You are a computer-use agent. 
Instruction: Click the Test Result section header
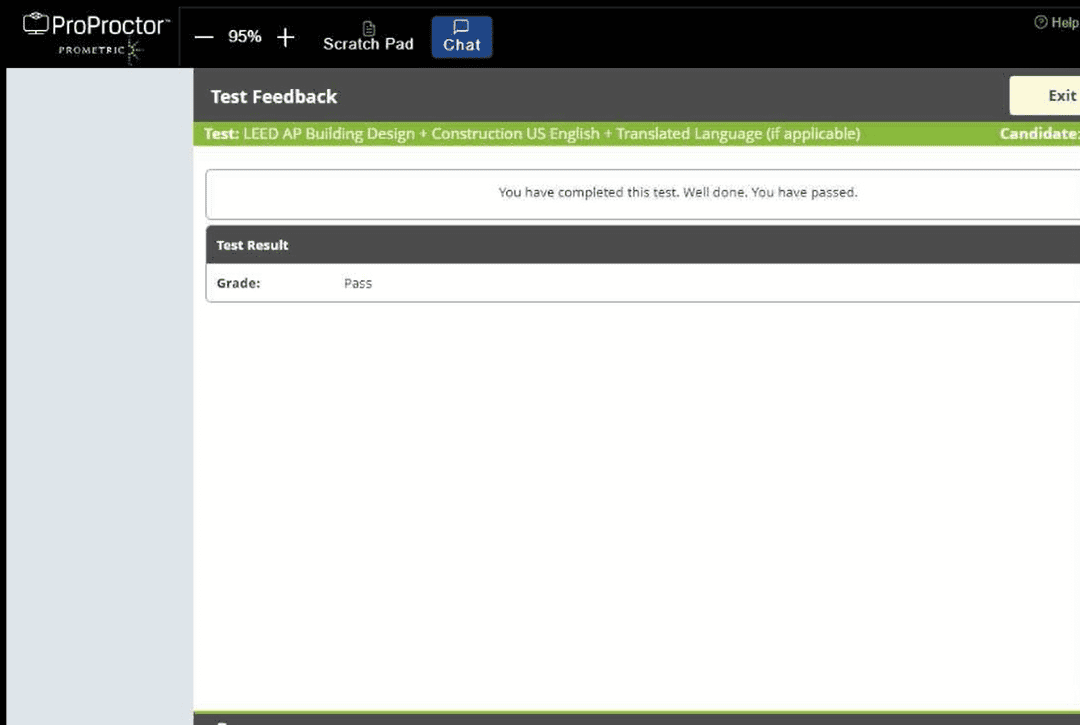click(x=253, y=245)
